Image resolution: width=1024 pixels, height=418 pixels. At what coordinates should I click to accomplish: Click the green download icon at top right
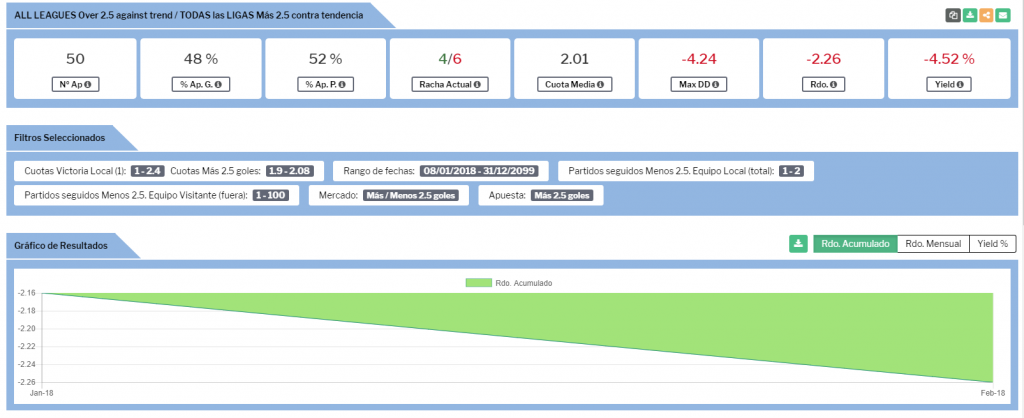tap(969, 15)
